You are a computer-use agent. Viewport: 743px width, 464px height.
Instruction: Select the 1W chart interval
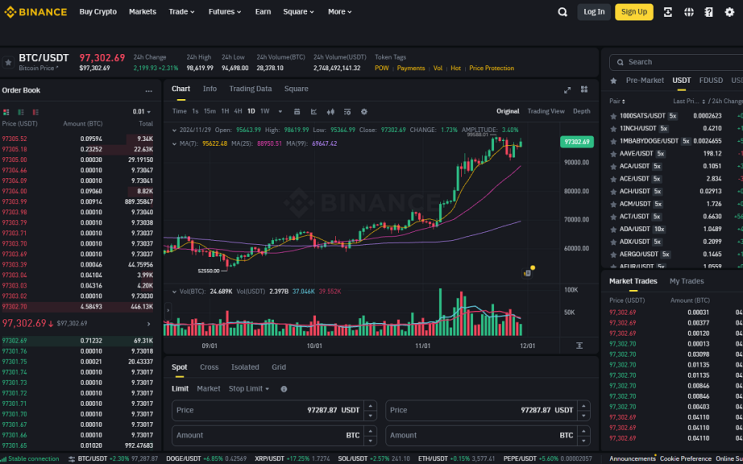[265, 111]
